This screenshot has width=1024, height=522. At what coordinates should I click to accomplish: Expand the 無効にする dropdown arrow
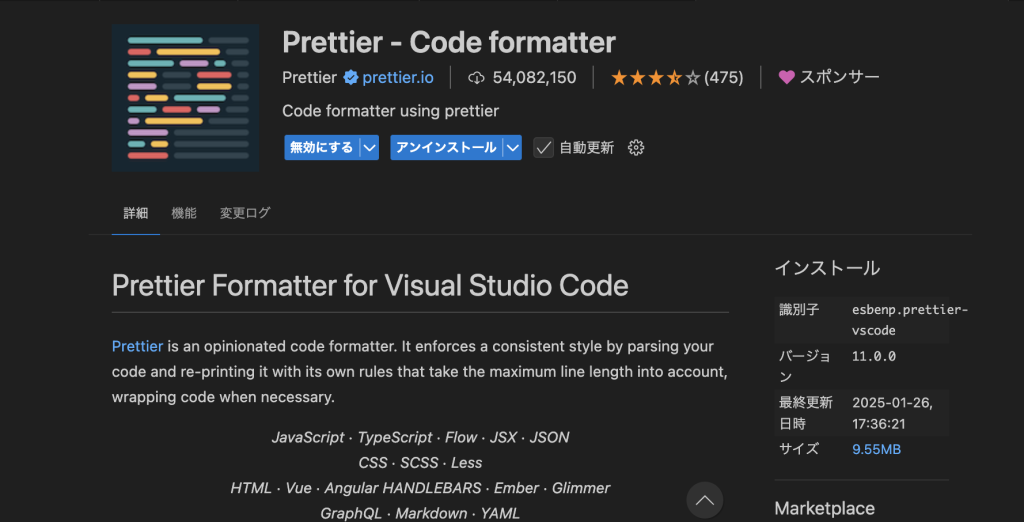click(370, 147)
